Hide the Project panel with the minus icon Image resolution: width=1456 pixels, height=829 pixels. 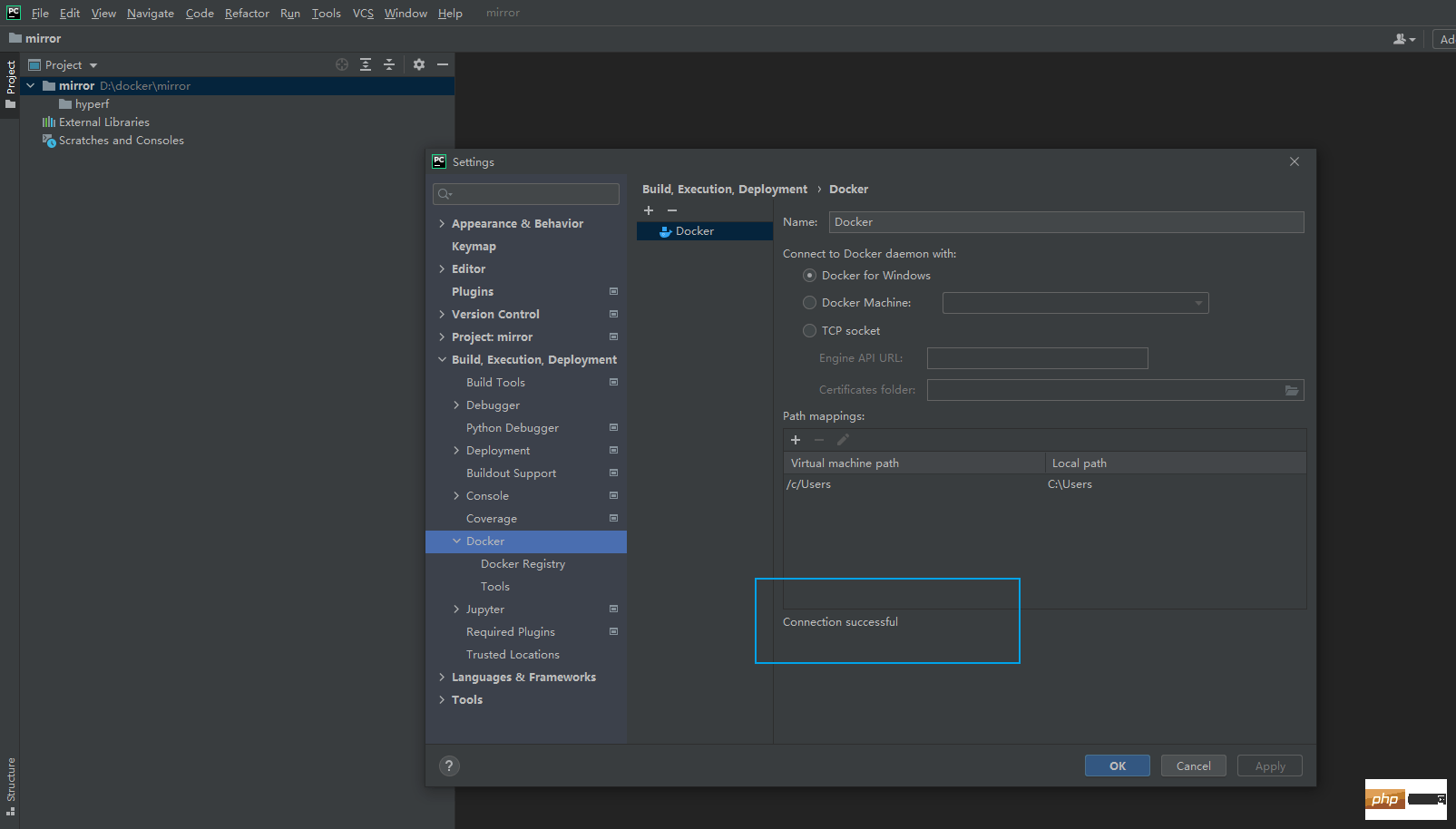pyautogui.click(x=443, y=64)
